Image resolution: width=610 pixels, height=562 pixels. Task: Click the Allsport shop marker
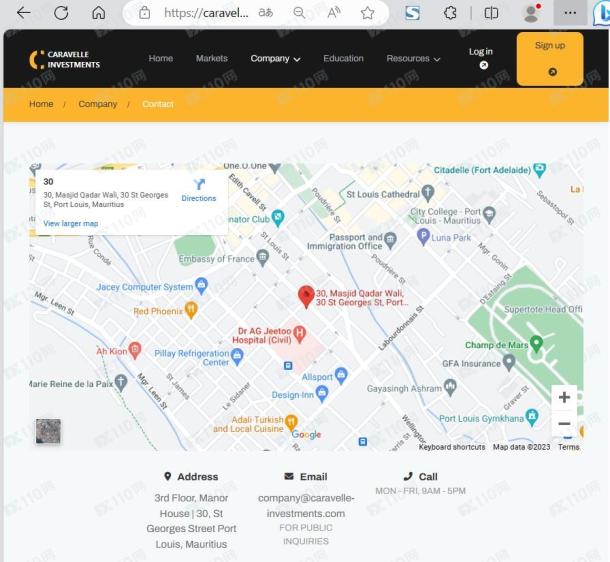point(341,376)
